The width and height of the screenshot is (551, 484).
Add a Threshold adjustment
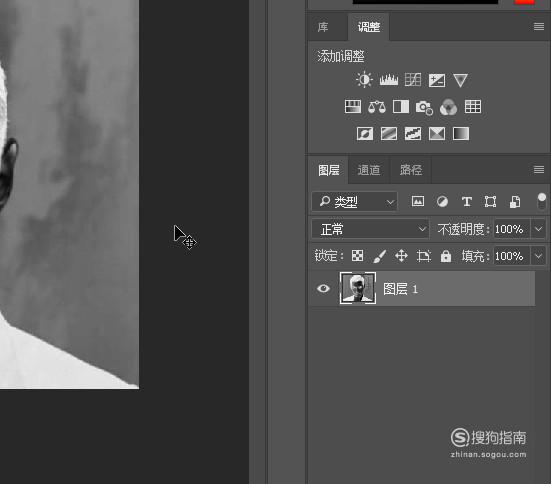[x=413, y=134]
